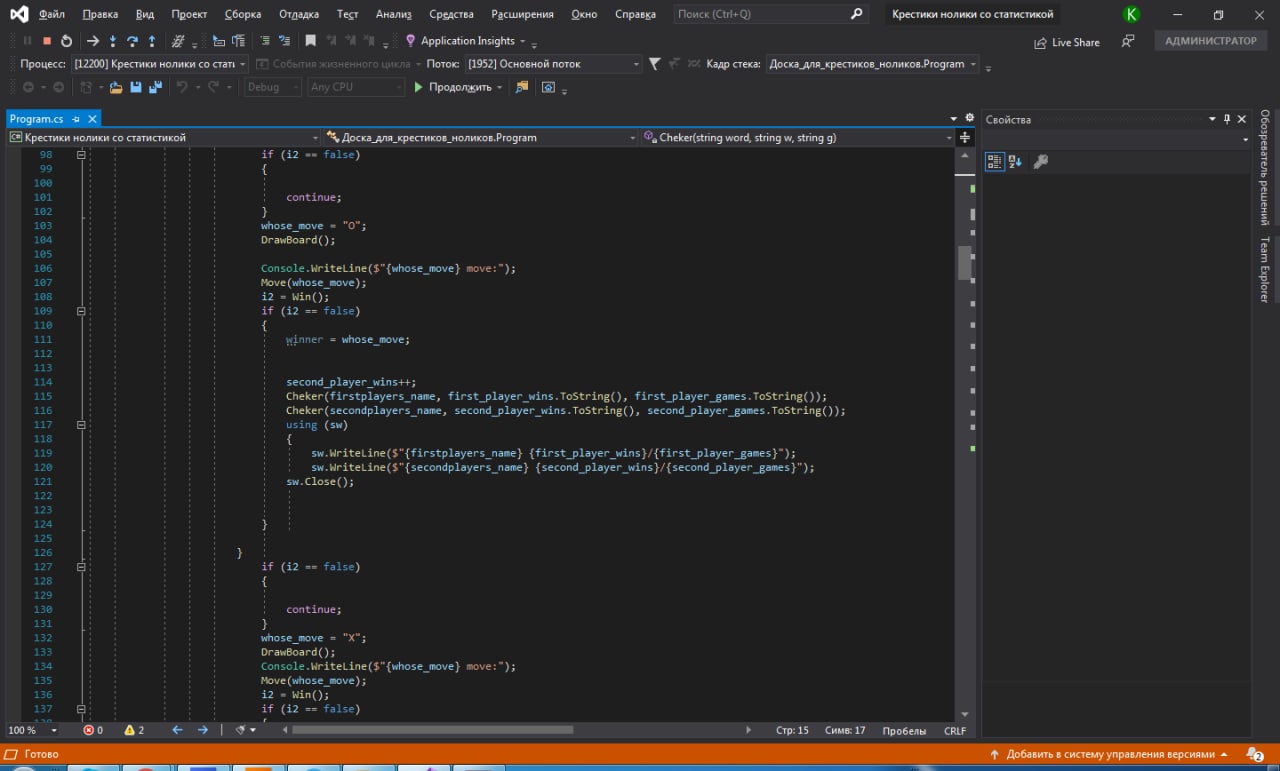Save all files

155,87
